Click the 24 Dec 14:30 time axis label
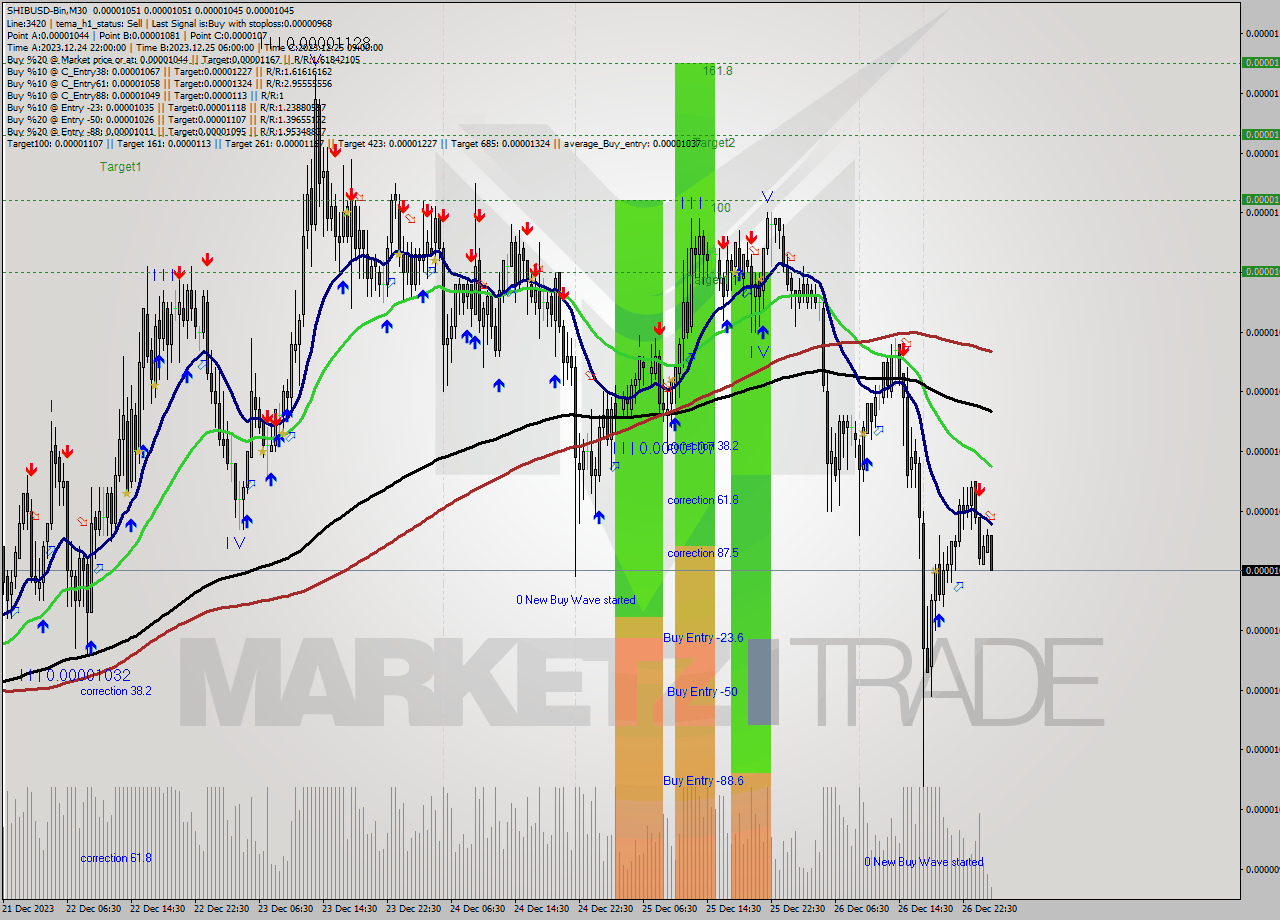This screenshot has height=920, width=1280. coord(541,909)
